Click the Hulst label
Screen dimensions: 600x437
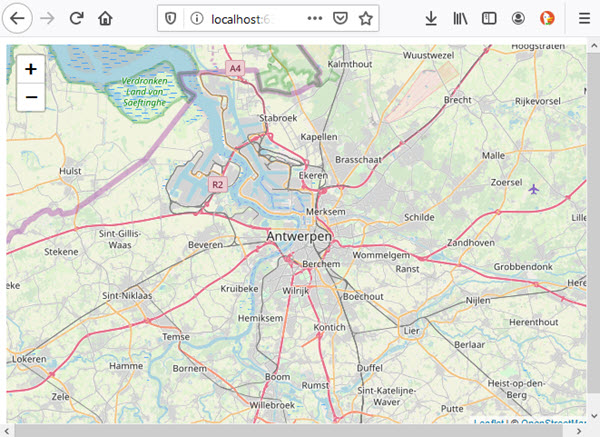click(70, 171)
